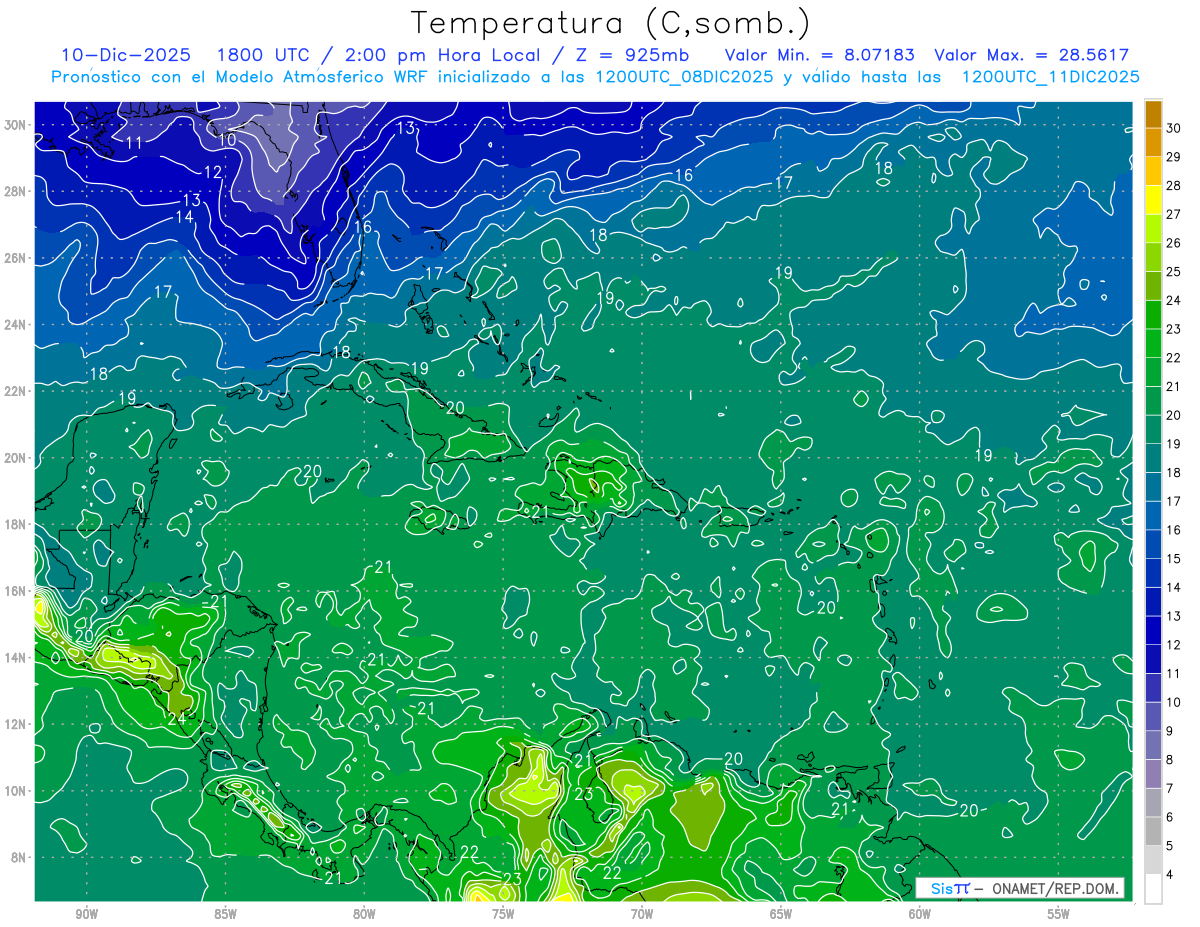The height and width of the screenshot is (927, 1200).
Task: Click the blue legend swatch between 15 and 16
Action: (x=1153, y=544)
